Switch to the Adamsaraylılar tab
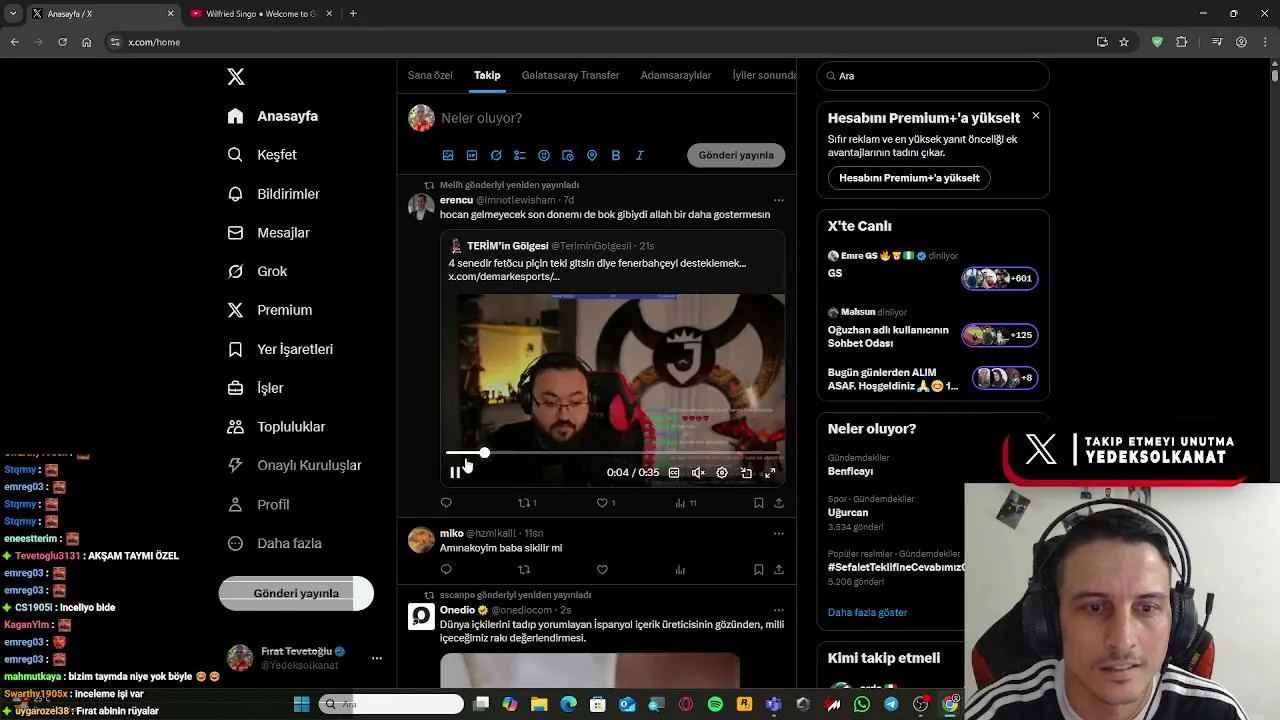The image size is (1280, 720). tap(676, 75)
